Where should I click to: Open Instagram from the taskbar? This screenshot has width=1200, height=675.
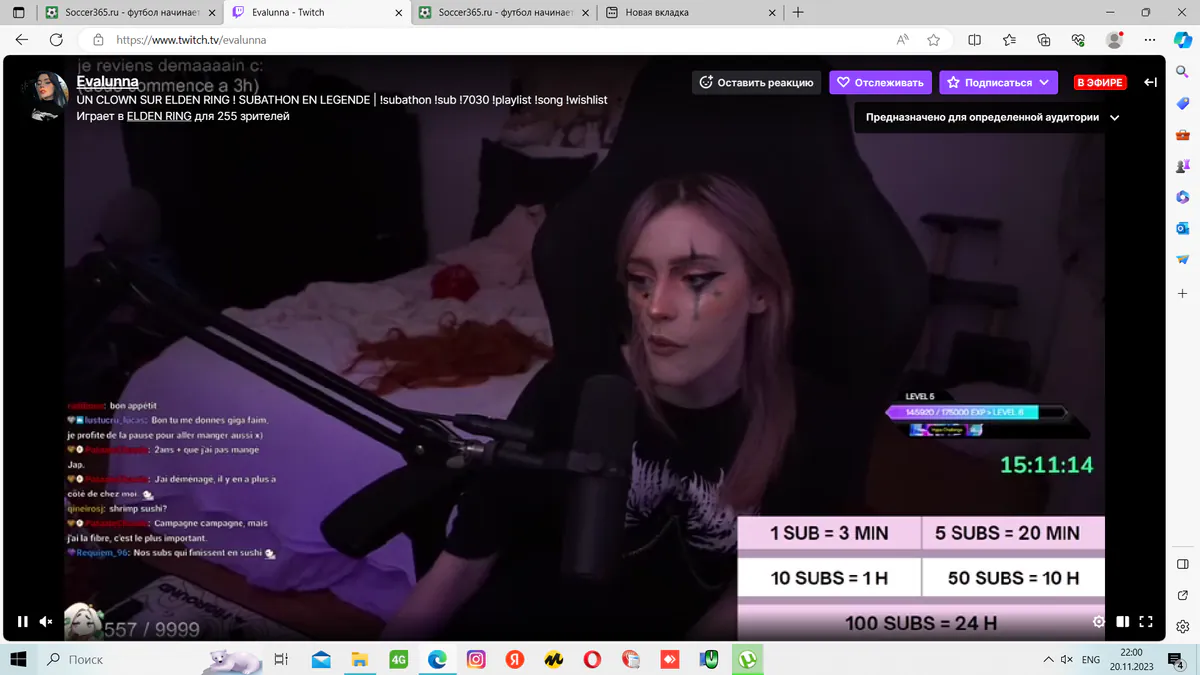pos(476,659)
